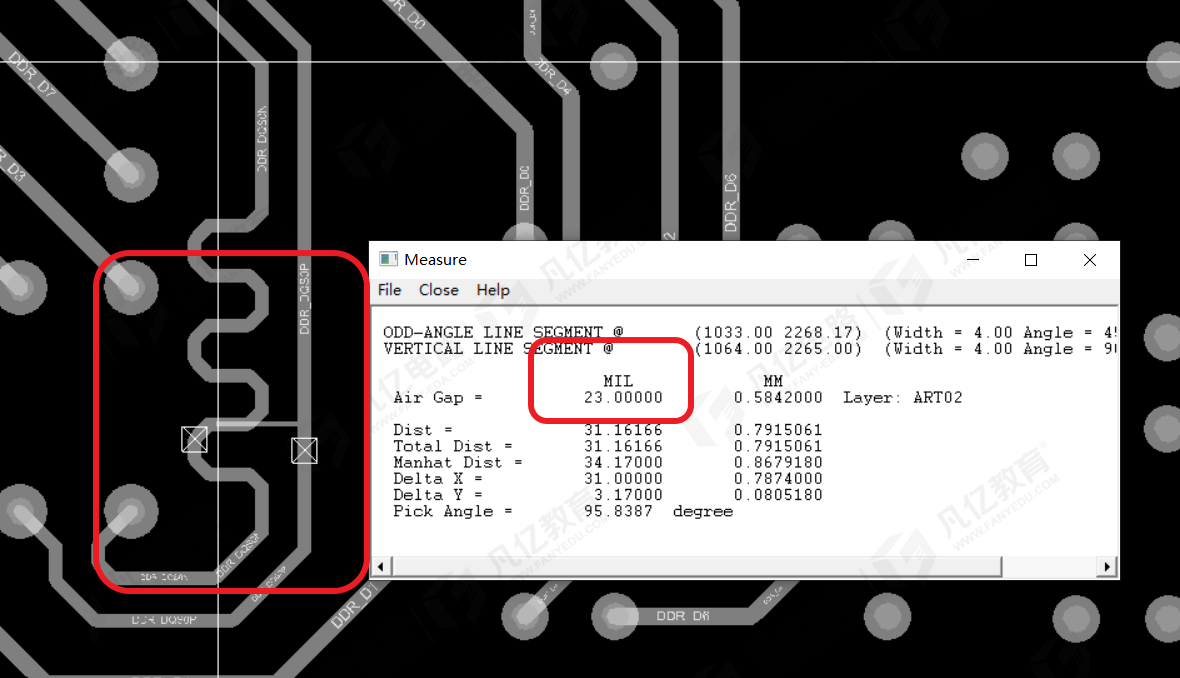The width and height of the screenshot is (1180, 678).
Task: Click the MM column header
Action: (x=773, y=381)
